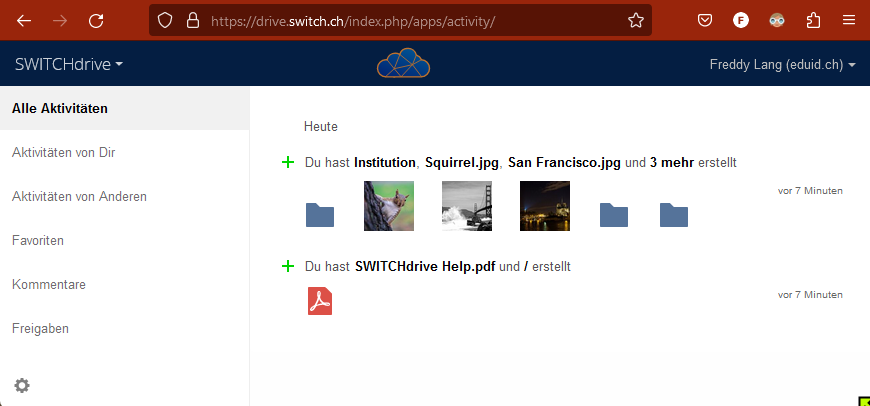870x406 pixels.
Task: Click 'vor 7 Minuten' on the Help.pdf activity
Action: pyautogui.click(x=810, y=295)
